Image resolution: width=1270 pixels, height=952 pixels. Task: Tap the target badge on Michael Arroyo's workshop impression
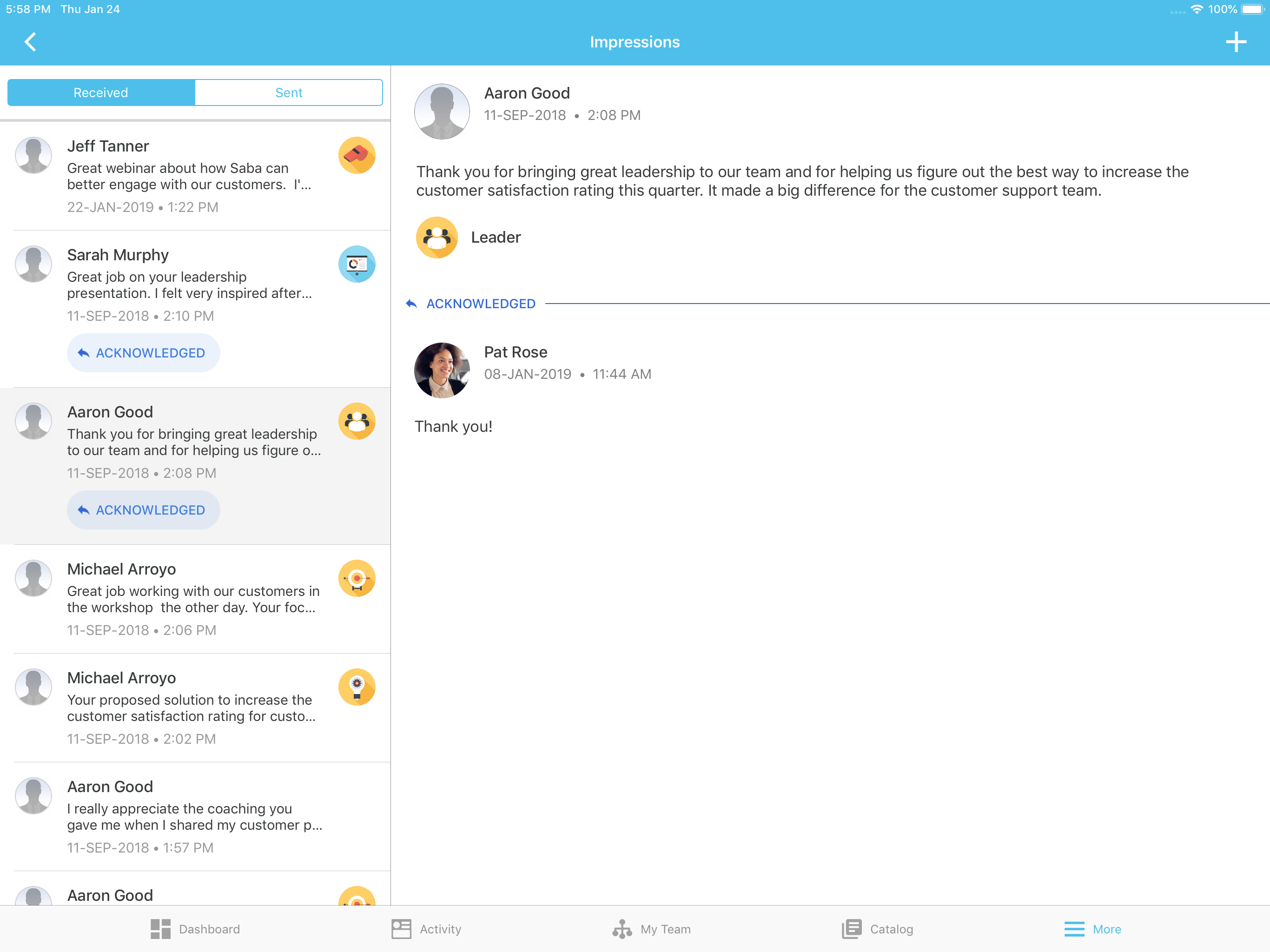(x=357, y=578)
